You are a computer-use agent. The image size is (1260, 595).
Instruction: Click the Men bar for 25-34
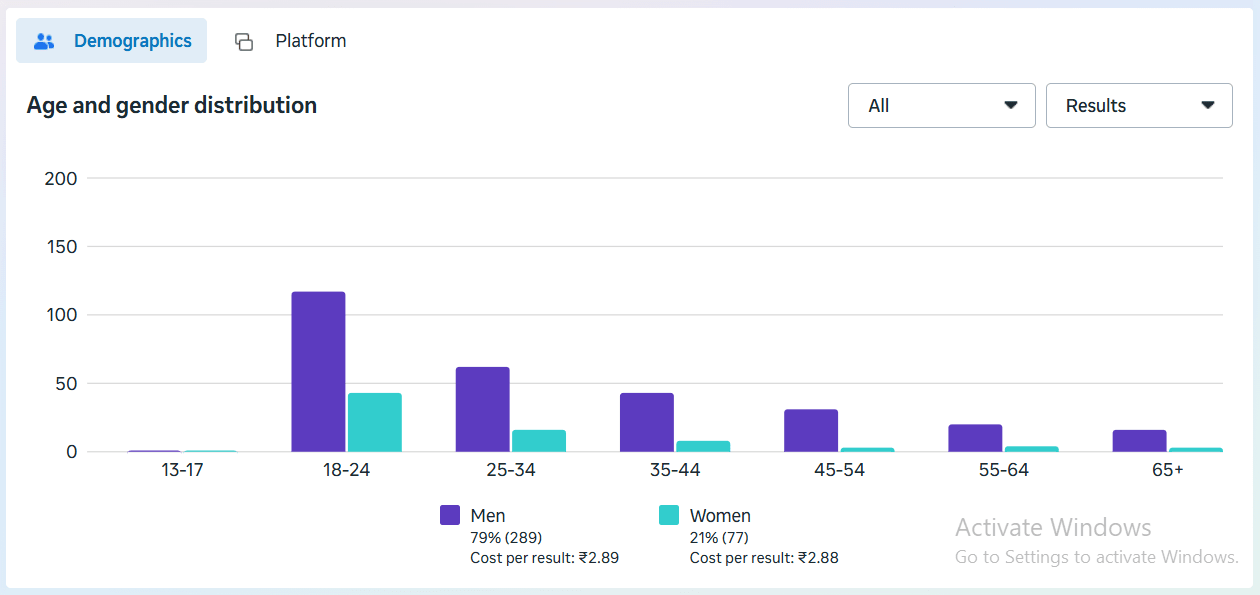click(x=482, y=410)
